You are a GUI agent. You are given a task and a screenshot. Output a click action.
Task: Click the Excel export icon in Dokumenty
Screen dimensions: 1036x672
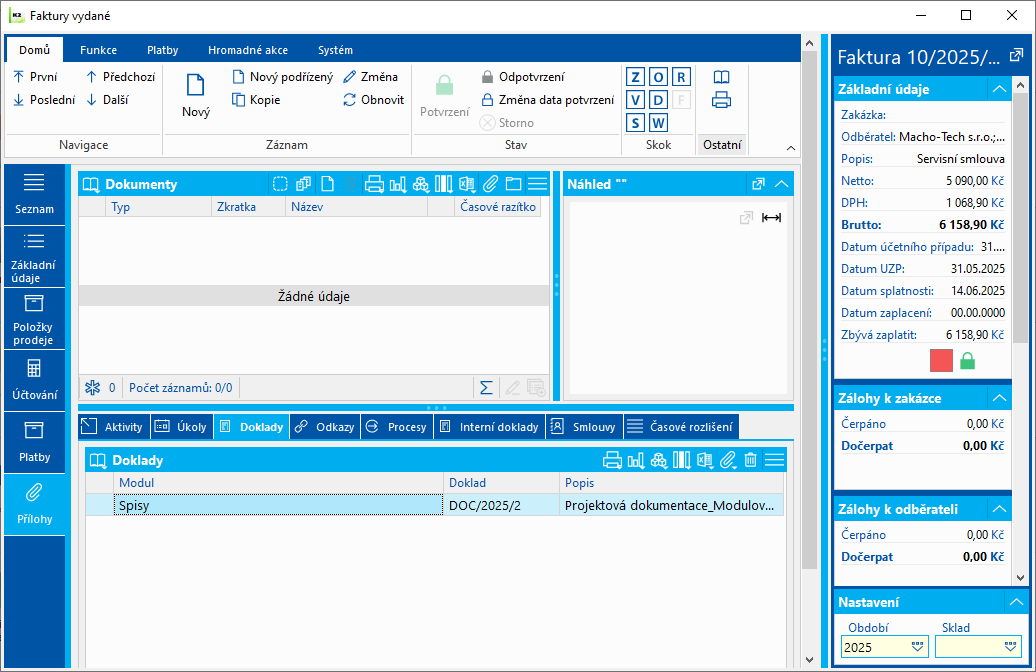point(468,184)
